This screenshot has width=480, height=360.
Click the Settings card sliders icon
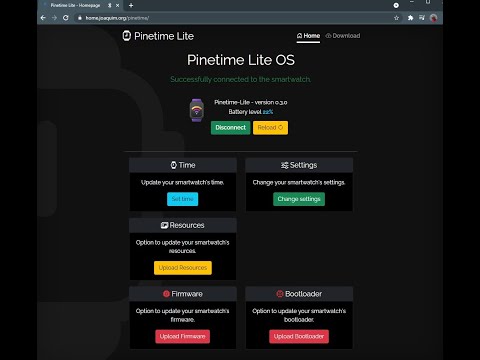[x=284, y=165]
